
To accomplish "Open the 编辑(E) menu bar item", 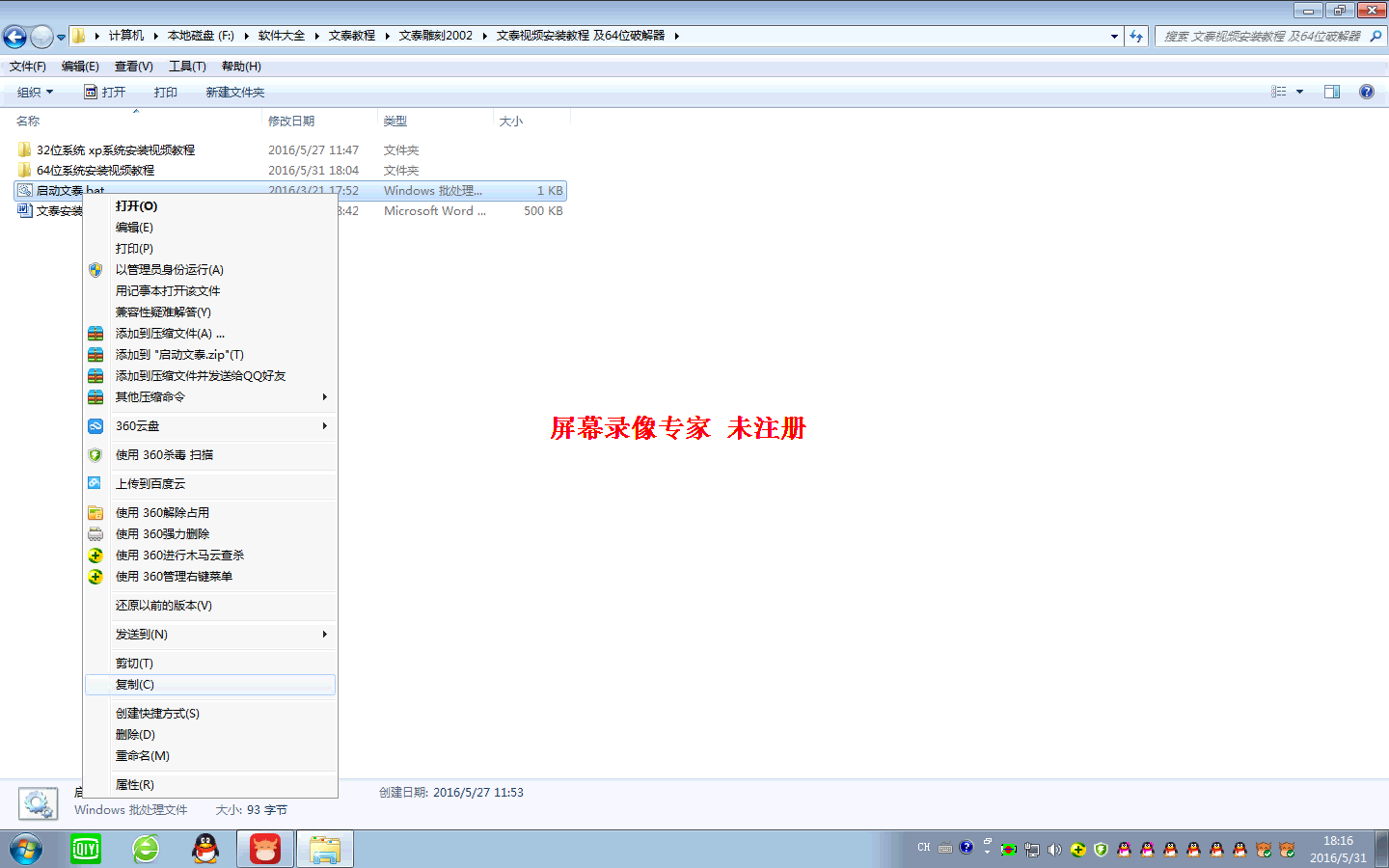I will 80,67.
